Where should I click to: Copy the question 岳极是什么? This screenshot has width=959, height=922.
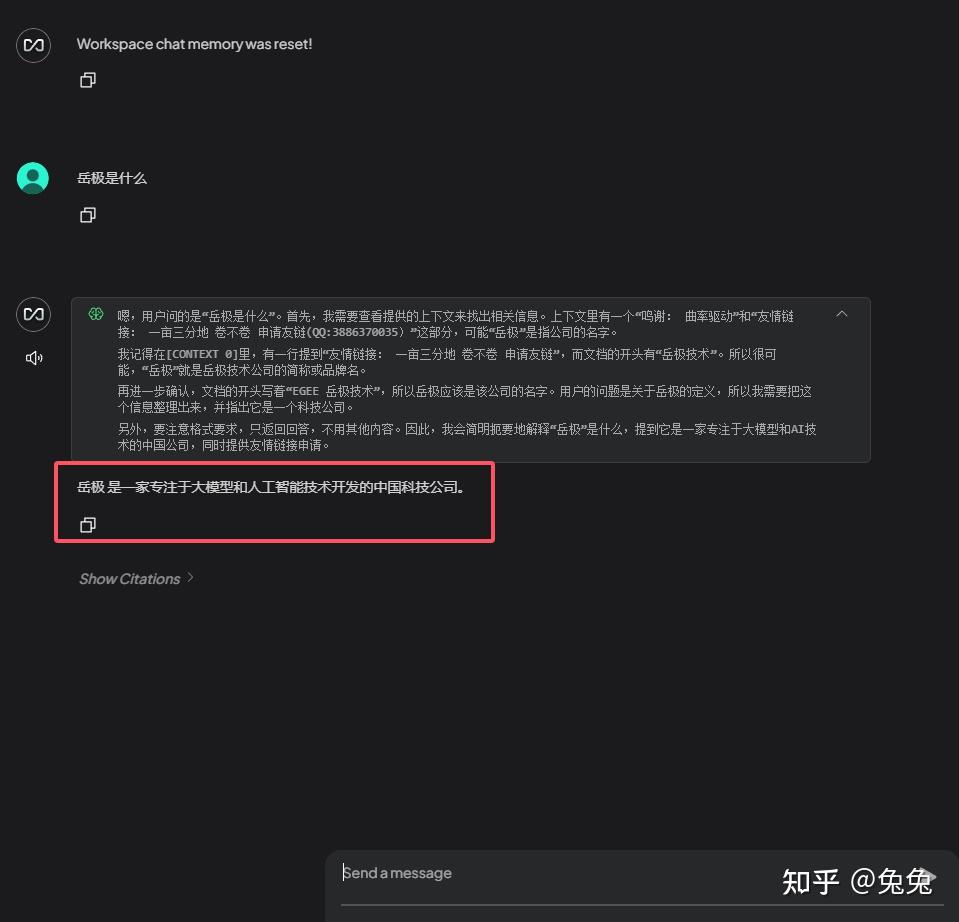tap(87, 214)
